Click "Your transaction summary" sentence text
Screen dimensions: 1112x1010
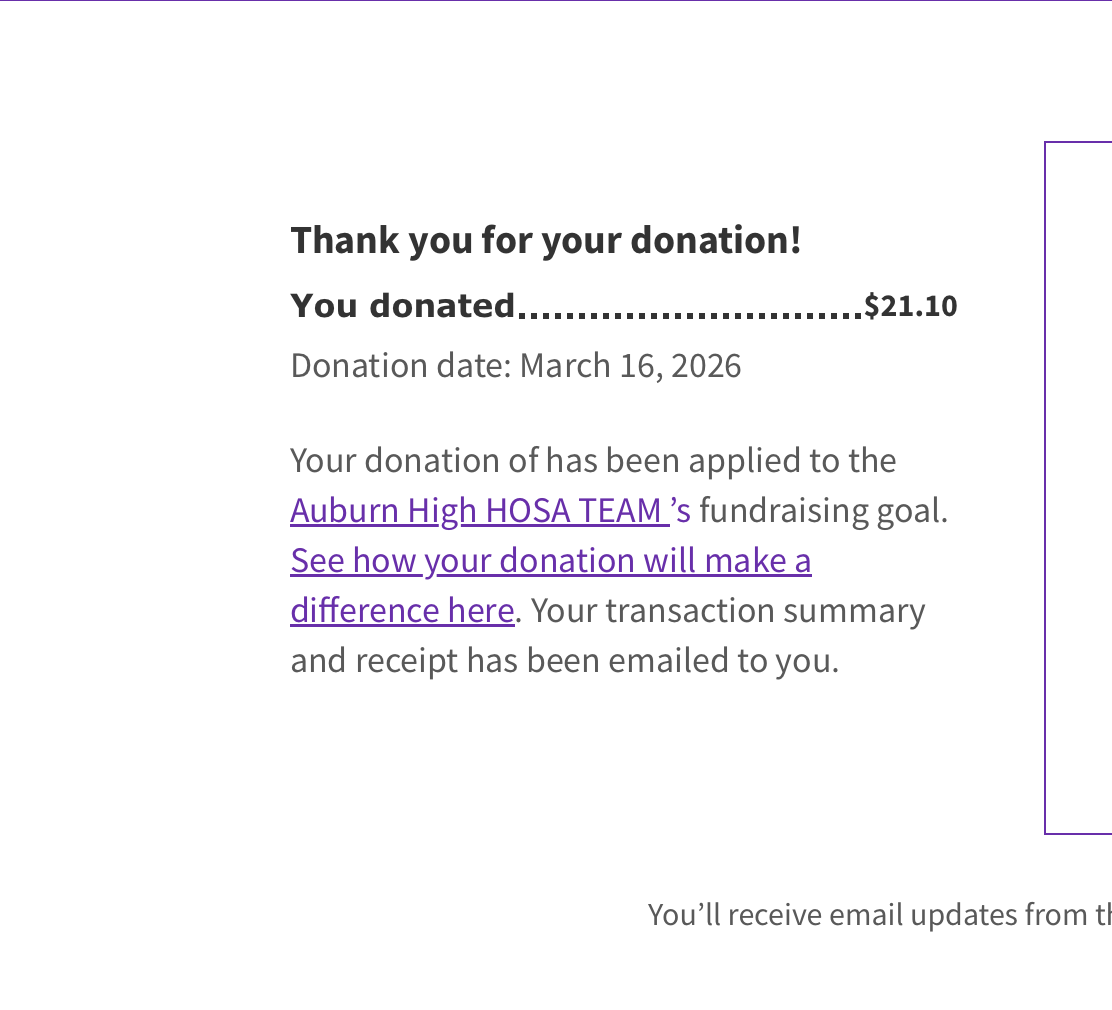(728, 611)
